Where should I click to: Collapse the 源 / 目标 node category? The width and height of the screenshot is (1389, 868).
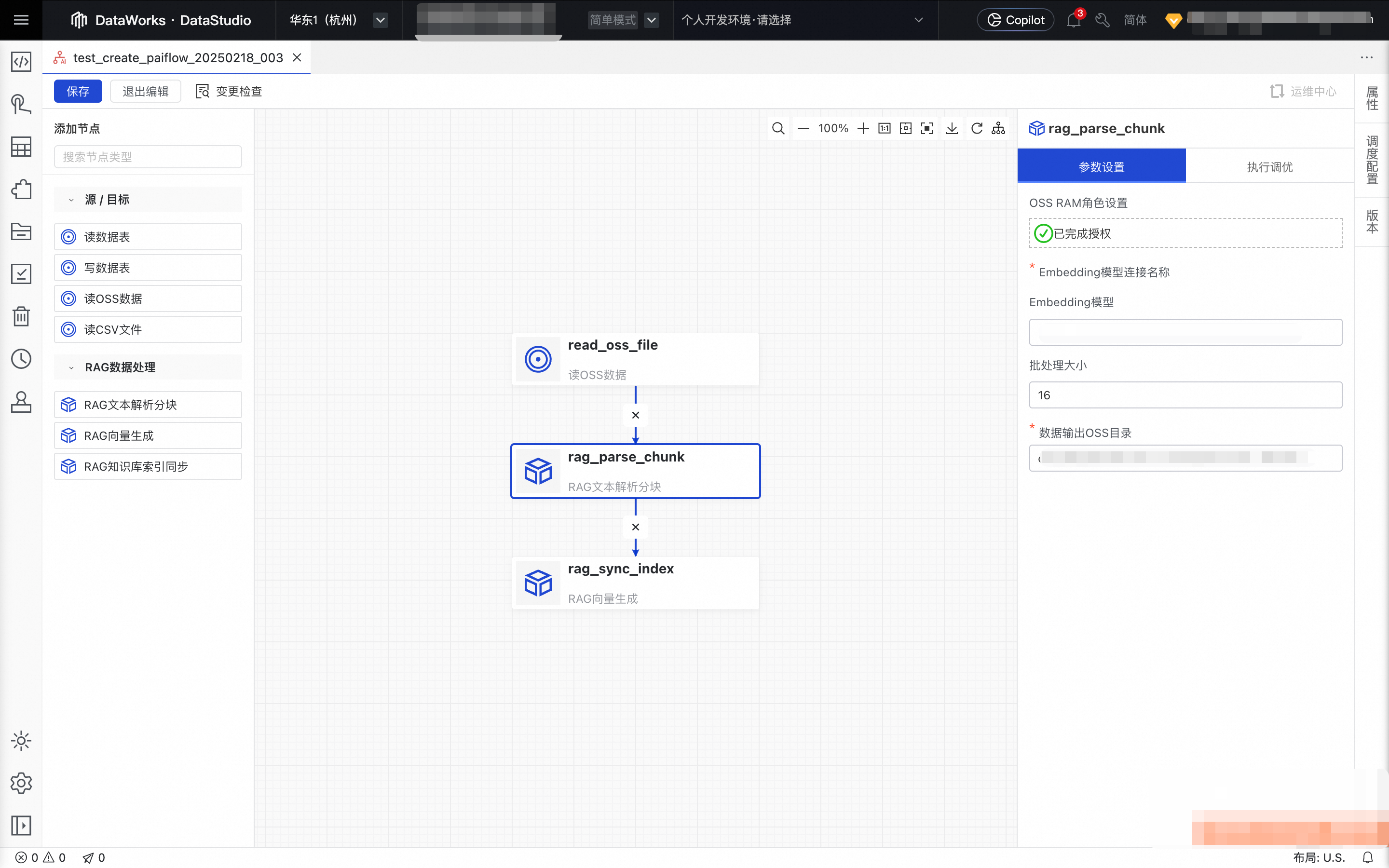(x=71, y=199)
